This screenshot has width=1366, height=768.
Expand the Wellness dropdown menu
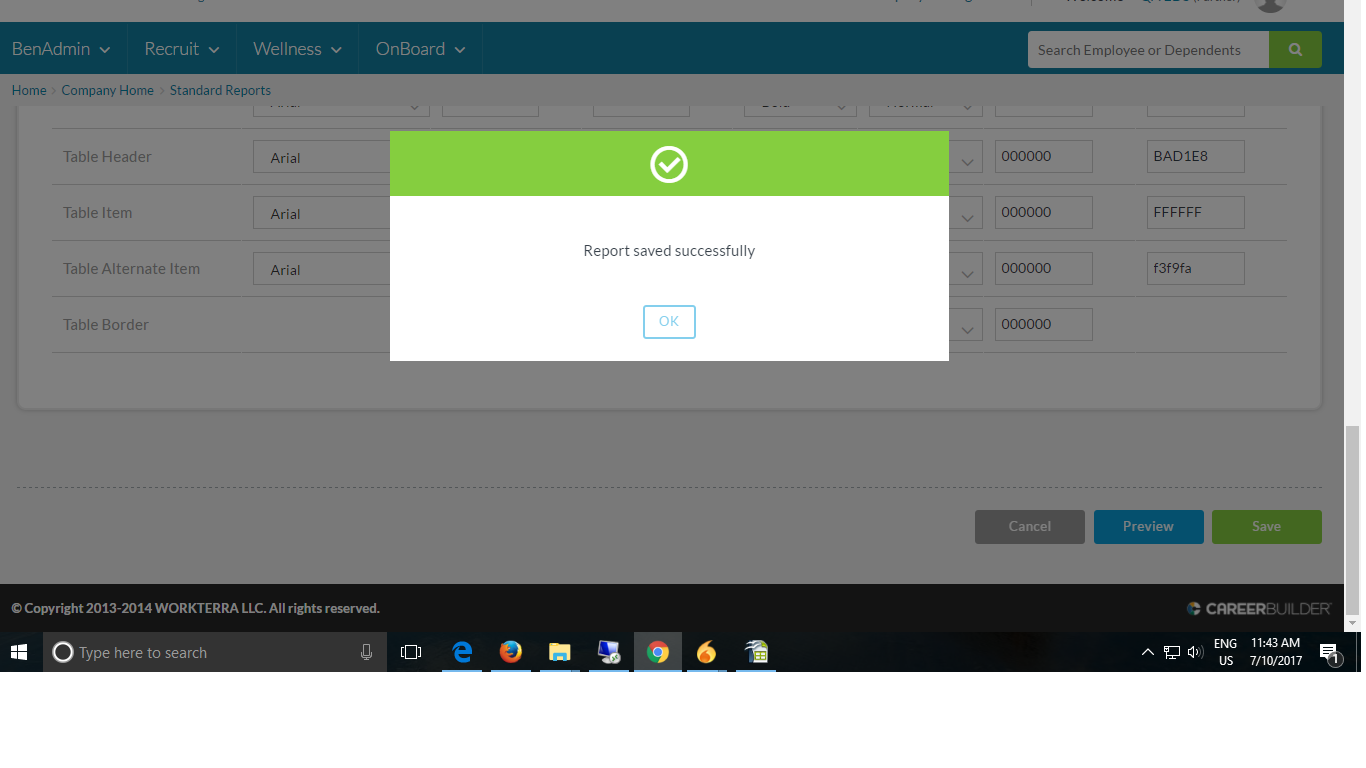(297, 49)
